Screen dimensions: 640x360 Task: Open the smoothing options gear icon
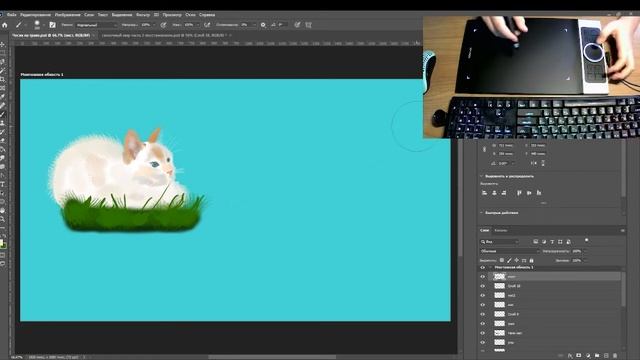263,25
